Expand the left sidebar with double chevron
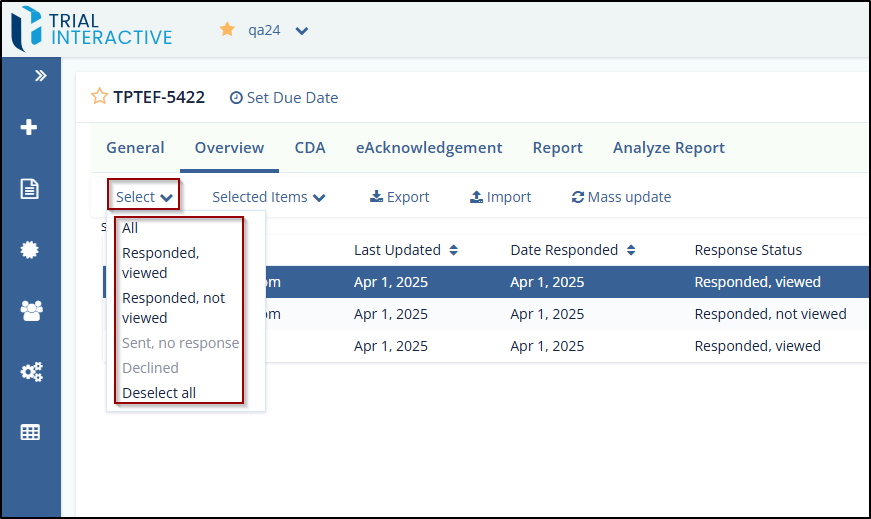The width and height of the screenshot is (871, 519). pos(41,75)
